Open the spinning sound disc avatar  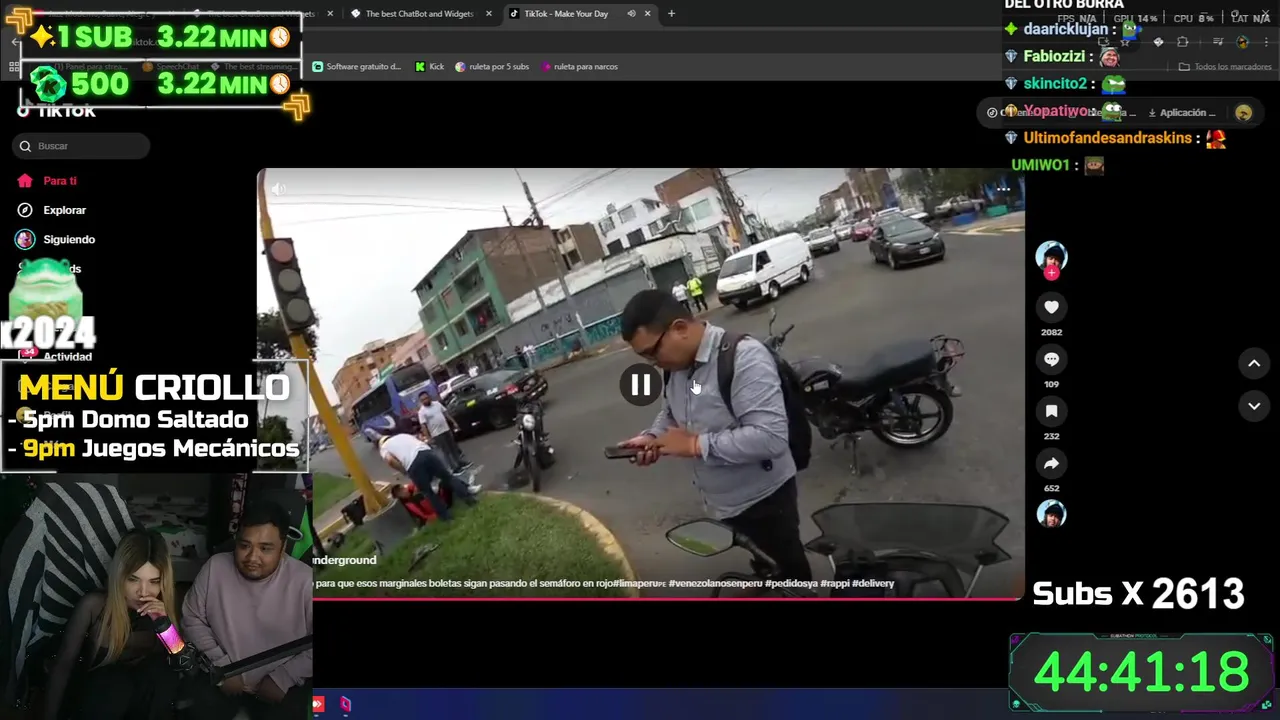(x=1051, y=514)
